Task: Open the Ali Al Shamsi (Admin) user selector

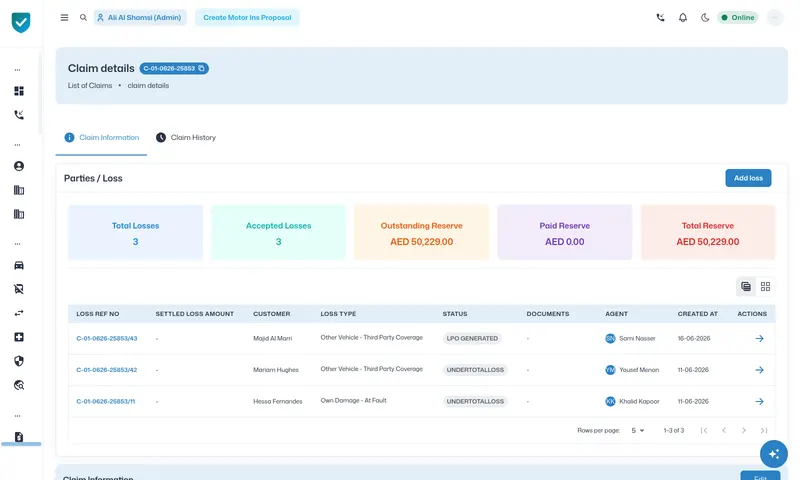Action: coord(140,17)
